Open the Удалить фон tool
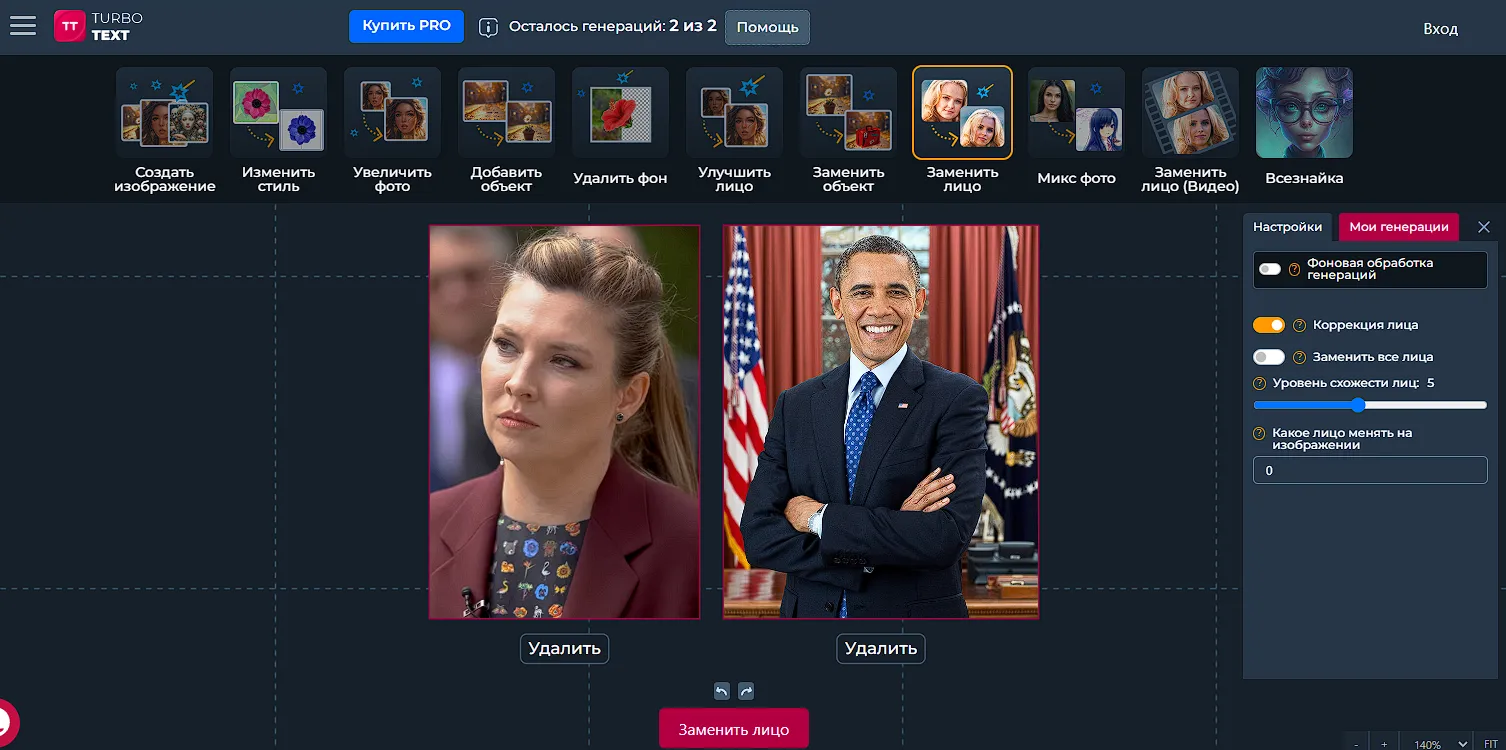The width and height of the screenshot is (1506, 750). (x=620, y=127)
